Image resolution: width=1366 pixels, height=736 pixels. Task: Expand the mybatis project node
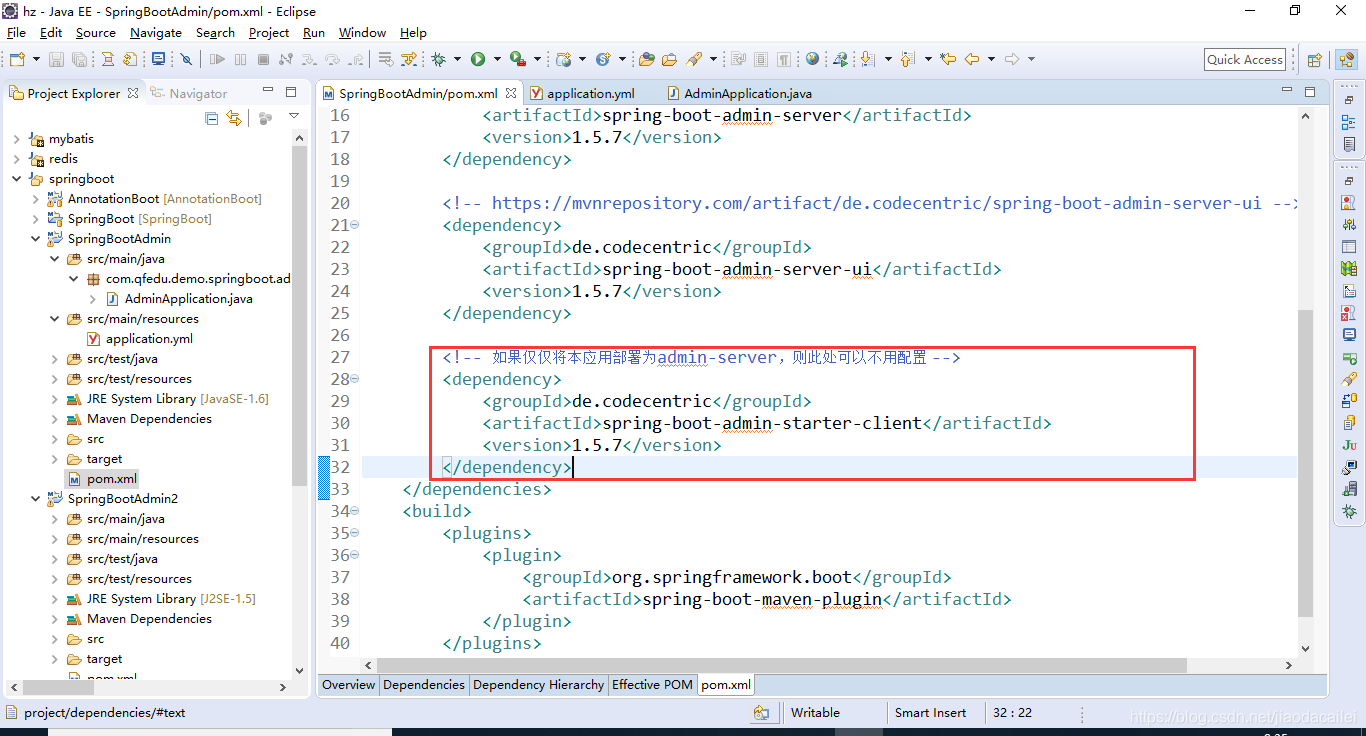click(17, 139)
